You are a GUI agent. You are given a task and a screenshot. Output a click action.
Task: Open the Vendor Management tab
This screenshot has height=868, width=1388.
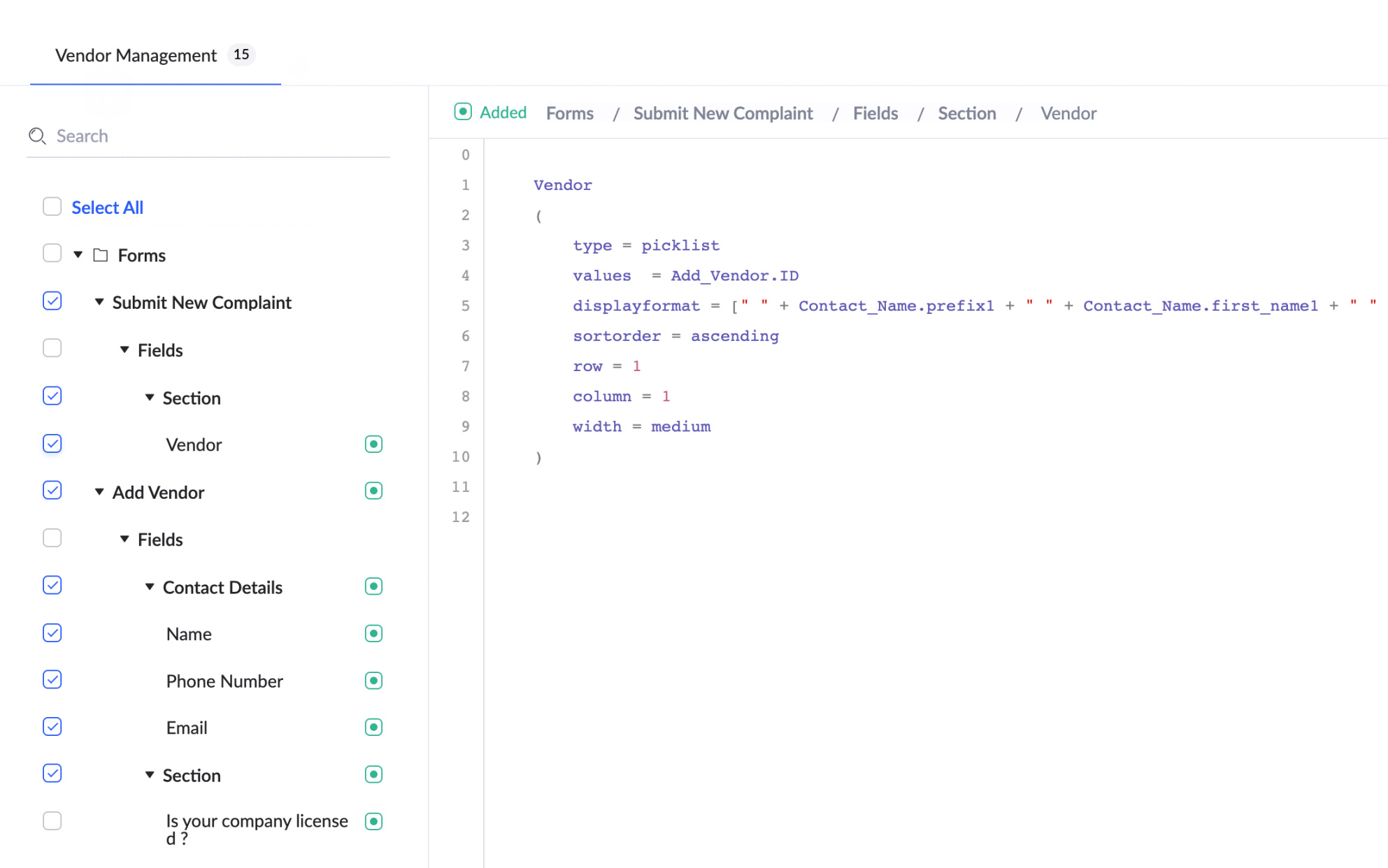(155, 55)
